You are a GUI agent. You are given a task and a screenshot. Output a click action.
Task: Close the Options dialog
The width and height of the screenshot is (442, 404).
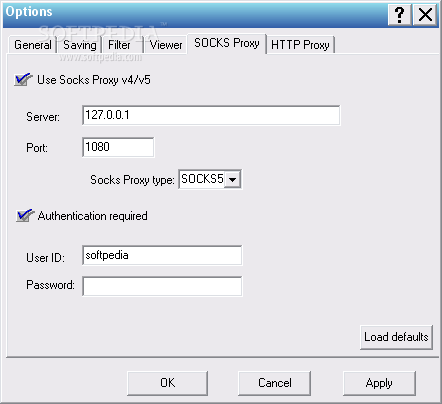click(x=425, y=15)
